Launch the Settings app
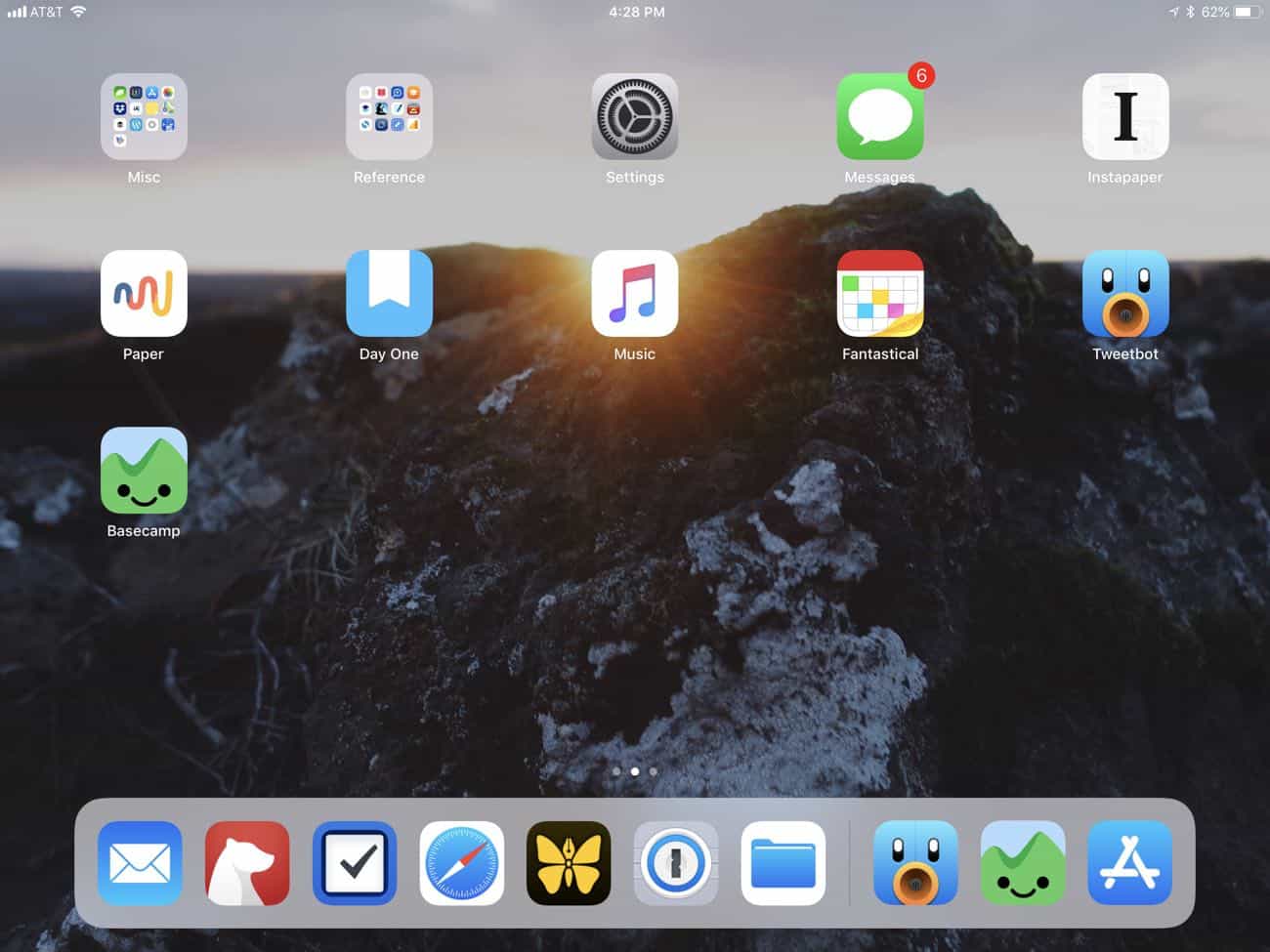This screenshot has height=952, width=1270. (634, 116)
